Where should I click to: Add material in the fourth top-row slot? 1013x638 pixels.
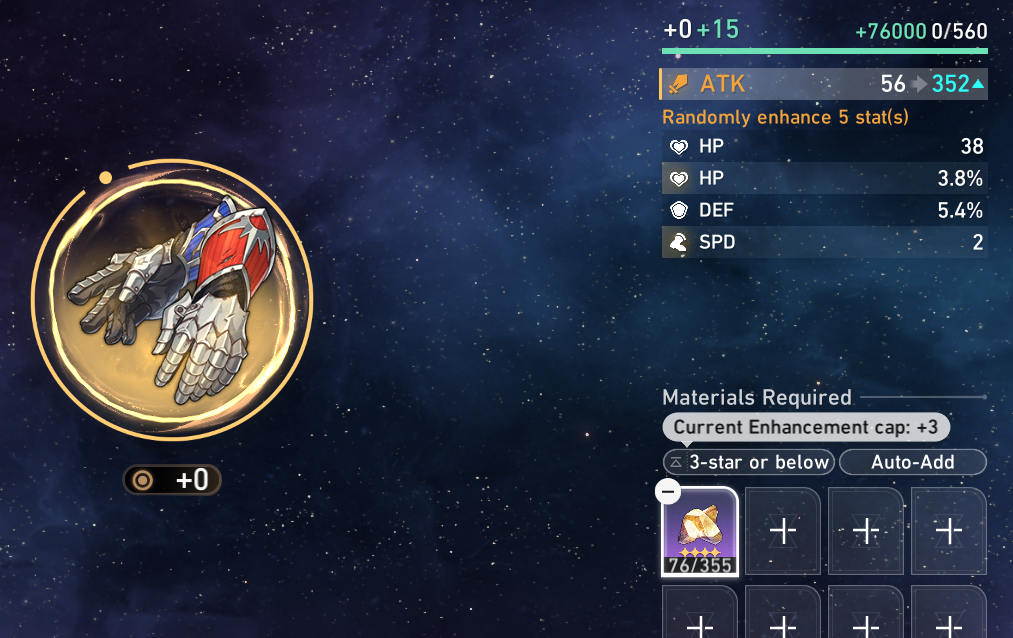click(949, 531)
